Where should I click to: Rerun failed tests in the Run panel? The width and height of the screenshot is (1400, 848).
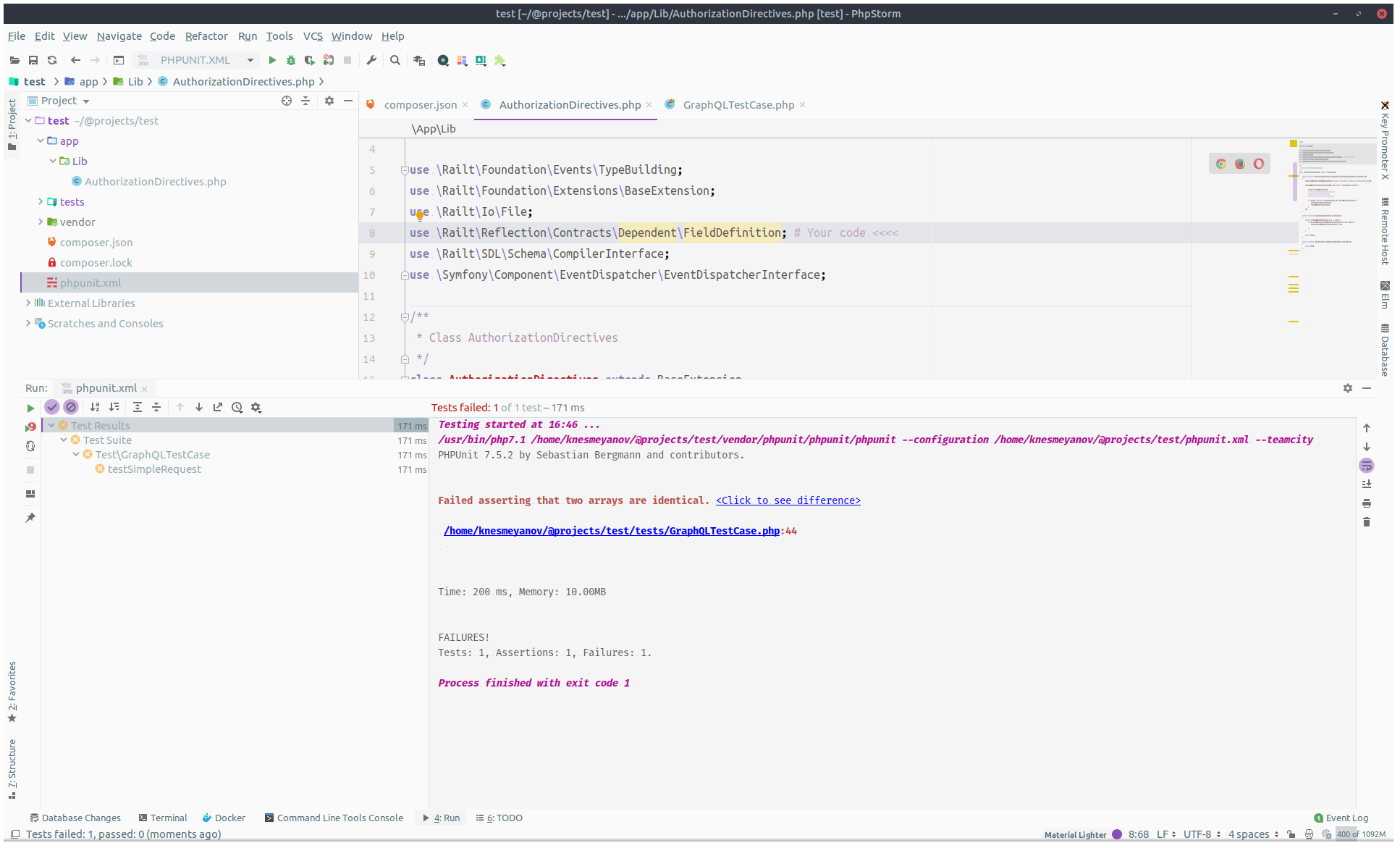click(30, 427)
